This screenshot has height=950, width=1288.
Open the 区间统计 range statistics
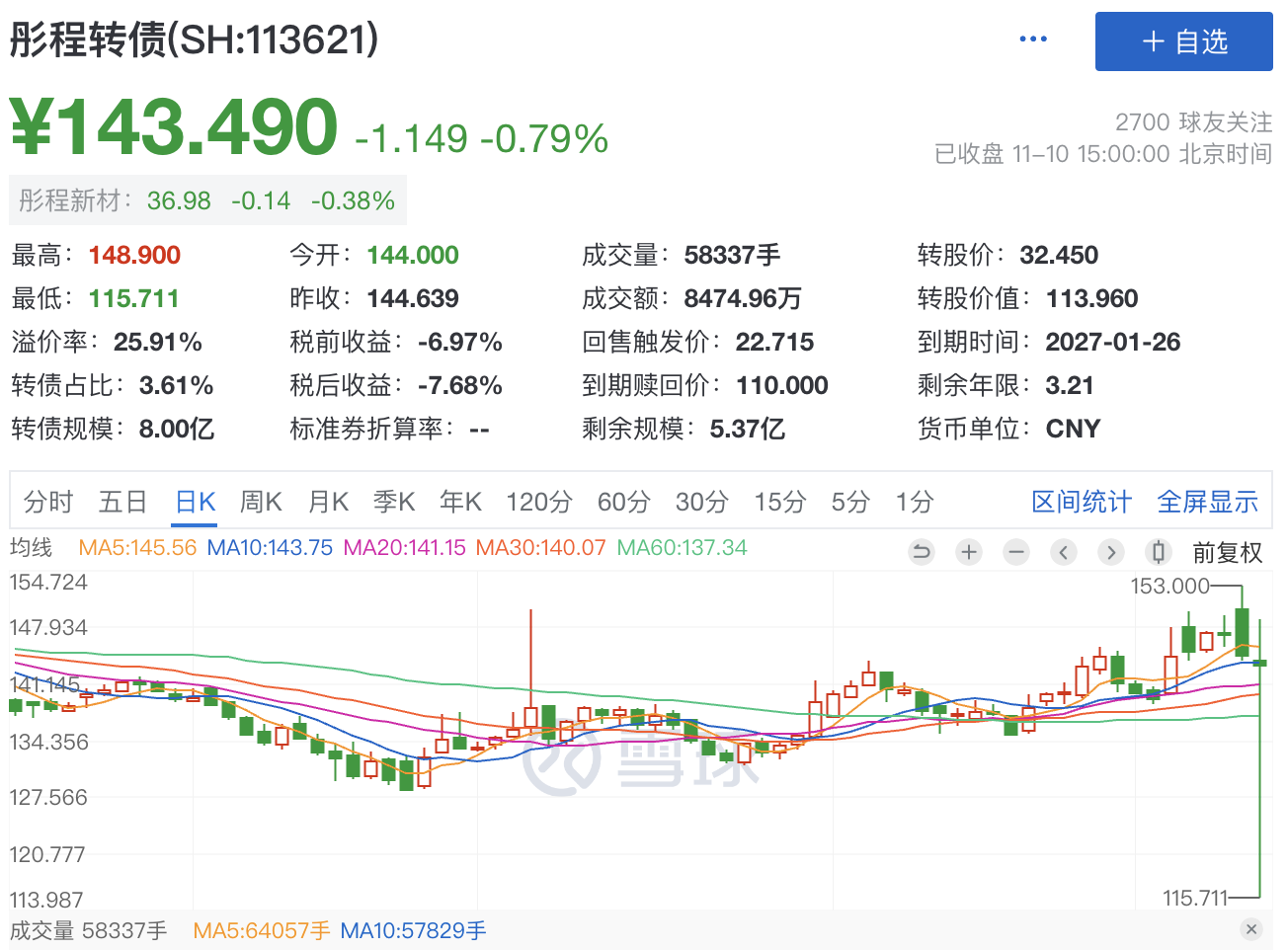pos(1081,502)
